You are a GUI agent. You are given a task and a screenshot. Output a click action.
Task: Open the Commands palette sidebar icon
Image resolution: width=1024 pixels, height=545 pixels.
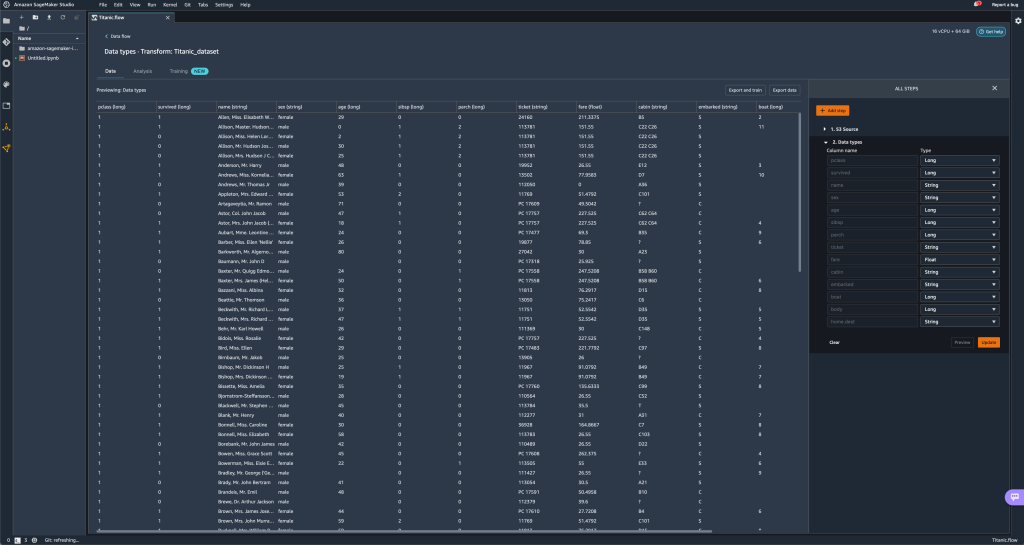point(7,84)
